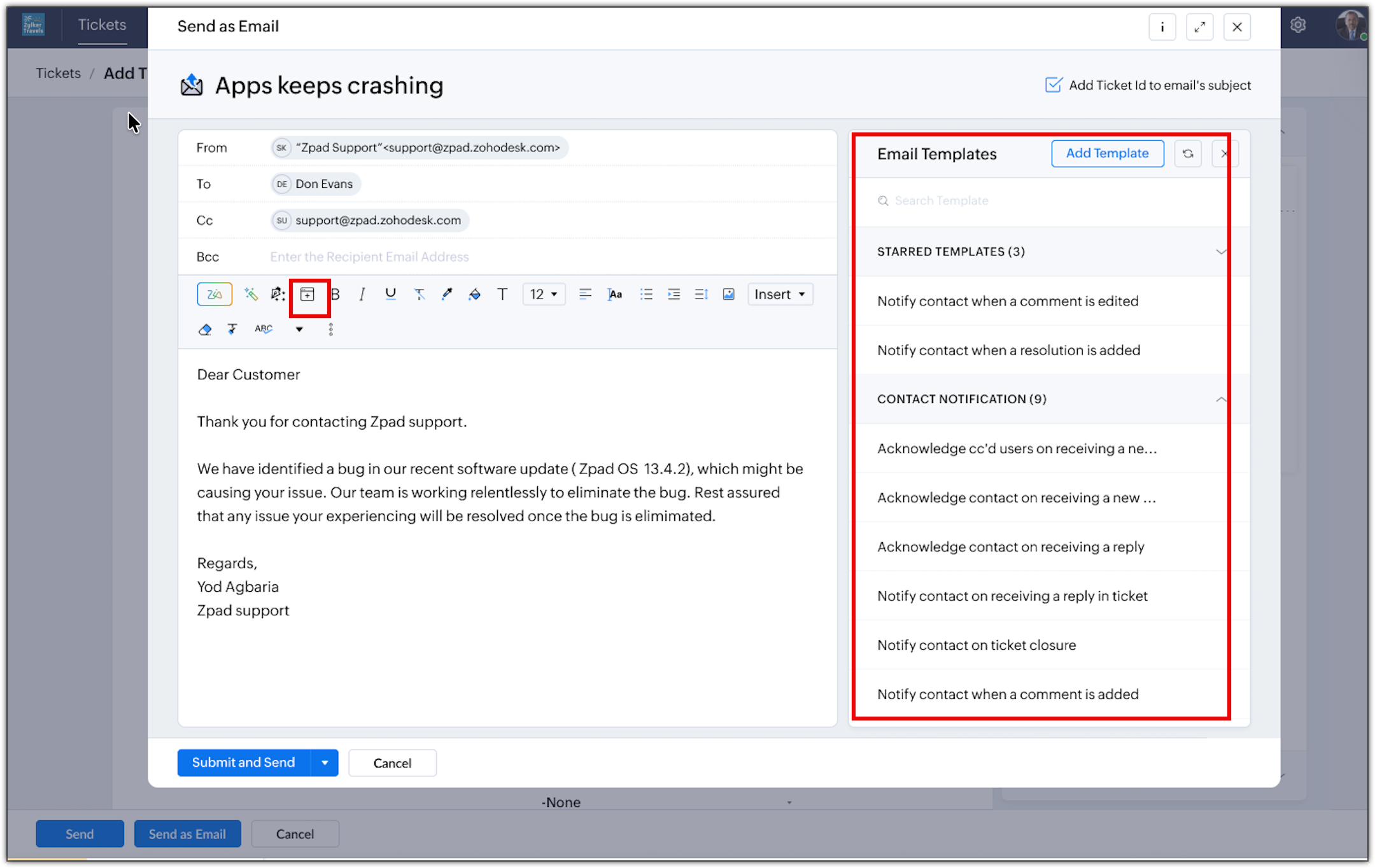Expand the Submit and Send arrow options
The width and height of the screenshot is (1375, 868).
click(325, 762)
